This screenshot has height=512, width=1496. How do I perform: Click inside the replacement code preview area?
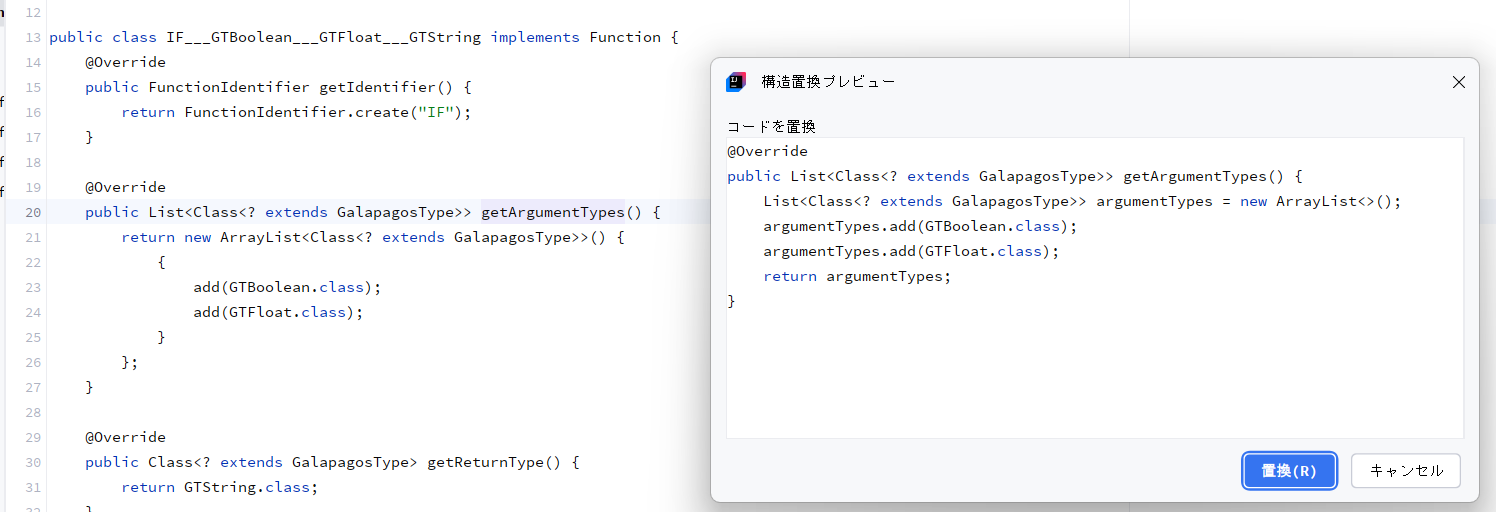click(x=1095, y=288)
